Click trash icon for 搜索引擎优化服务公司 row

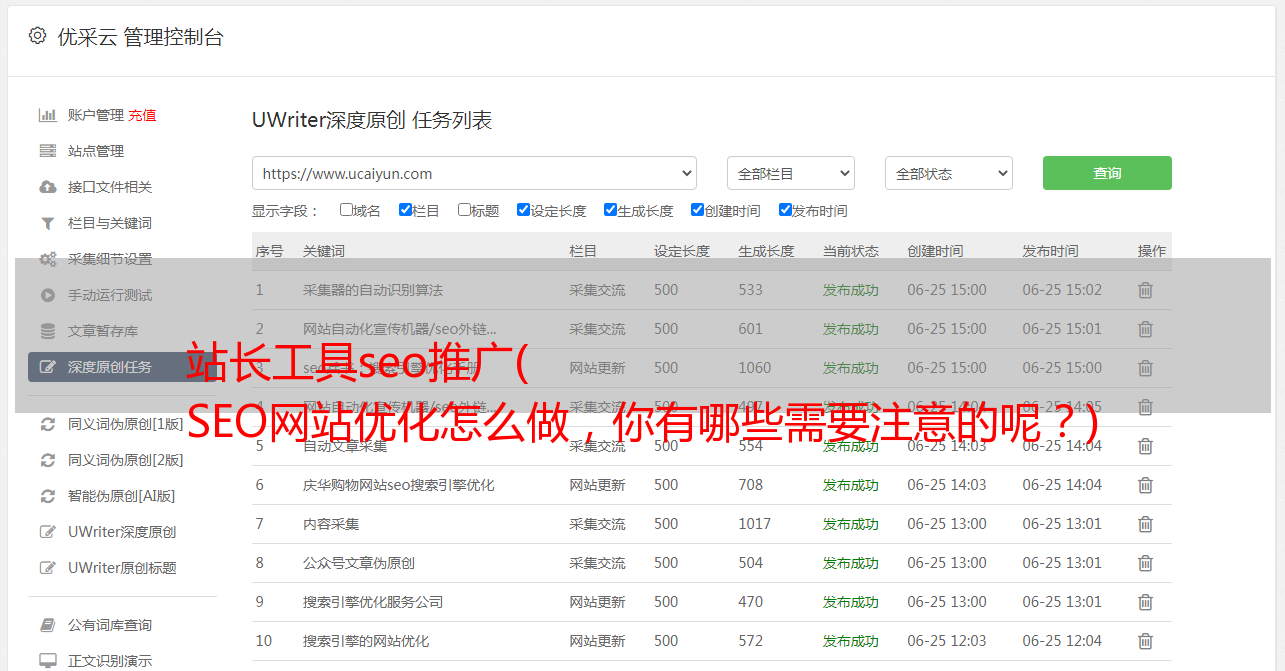[x=1145, y=602]
